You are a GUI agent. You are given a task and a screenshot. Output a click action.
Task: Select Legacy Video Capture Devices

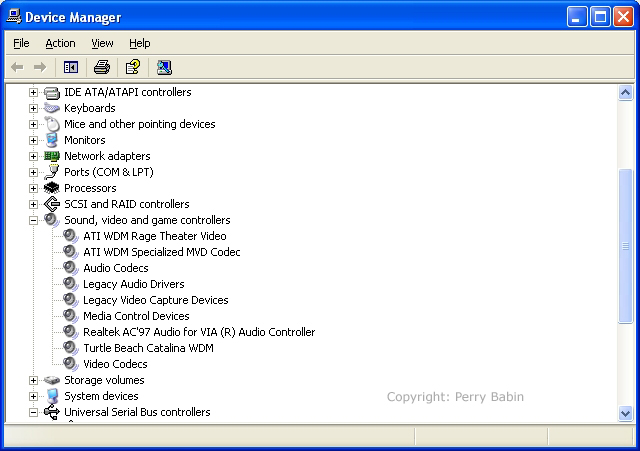click(x=156, y=300)
